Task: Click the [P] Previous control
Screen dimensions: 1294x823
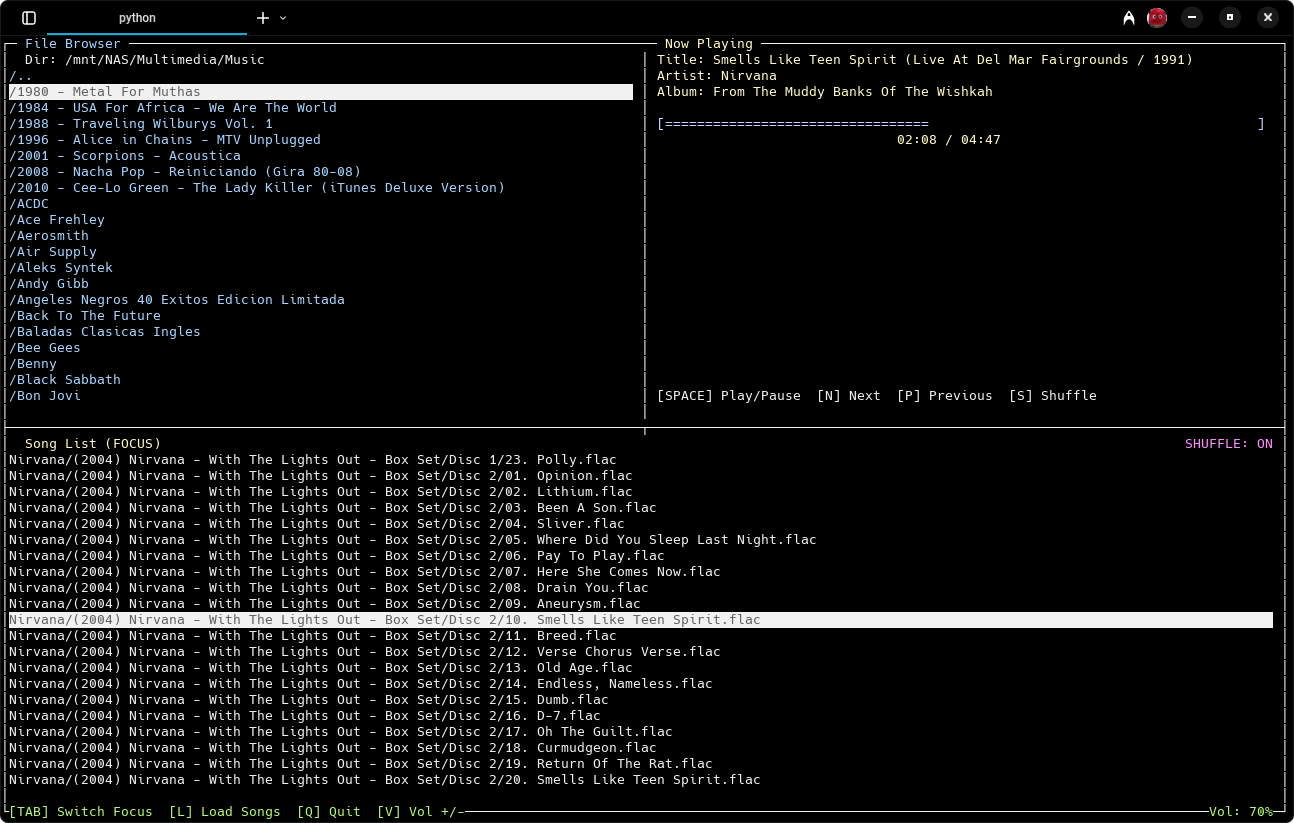Action: (x=945, y=396)
